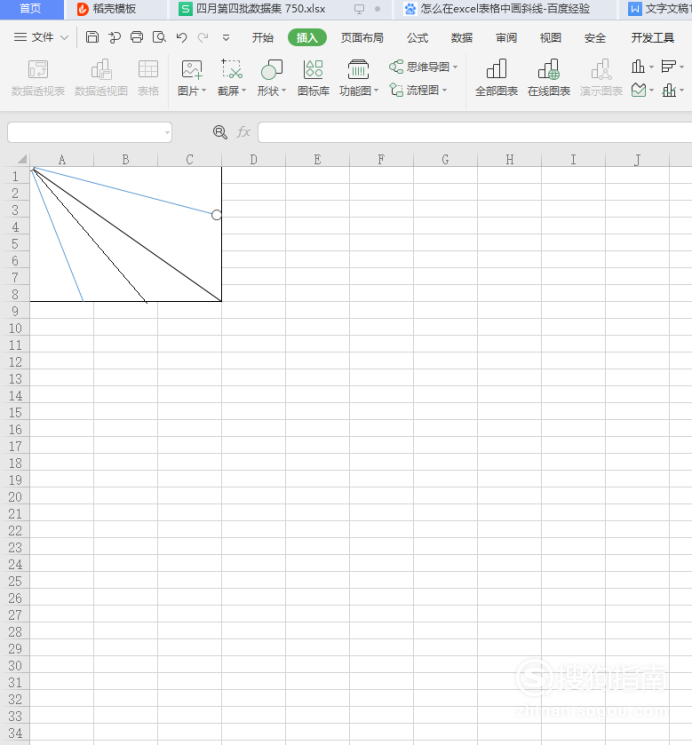This screenshot has width=692, height=745.
Task: Insert a column chart icon
Action: pyautogui.click(x=638, y=67)
